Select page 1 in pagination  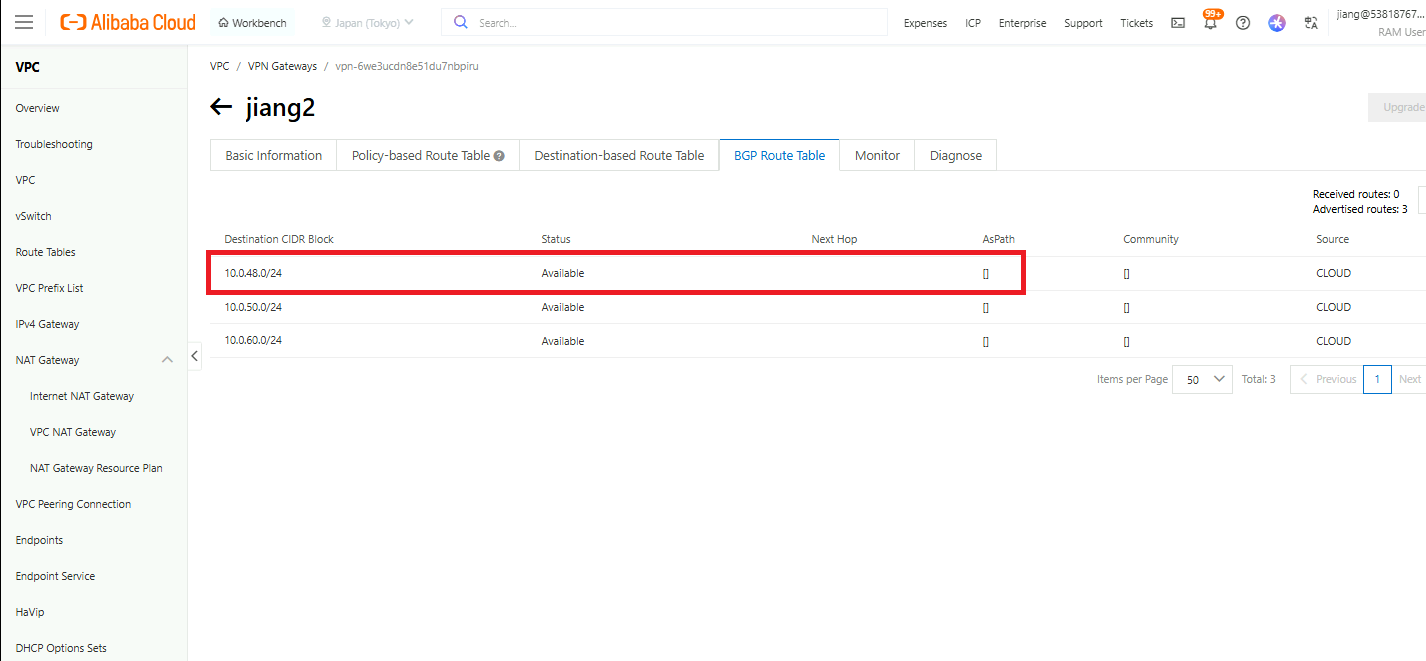coord(1377,379)
